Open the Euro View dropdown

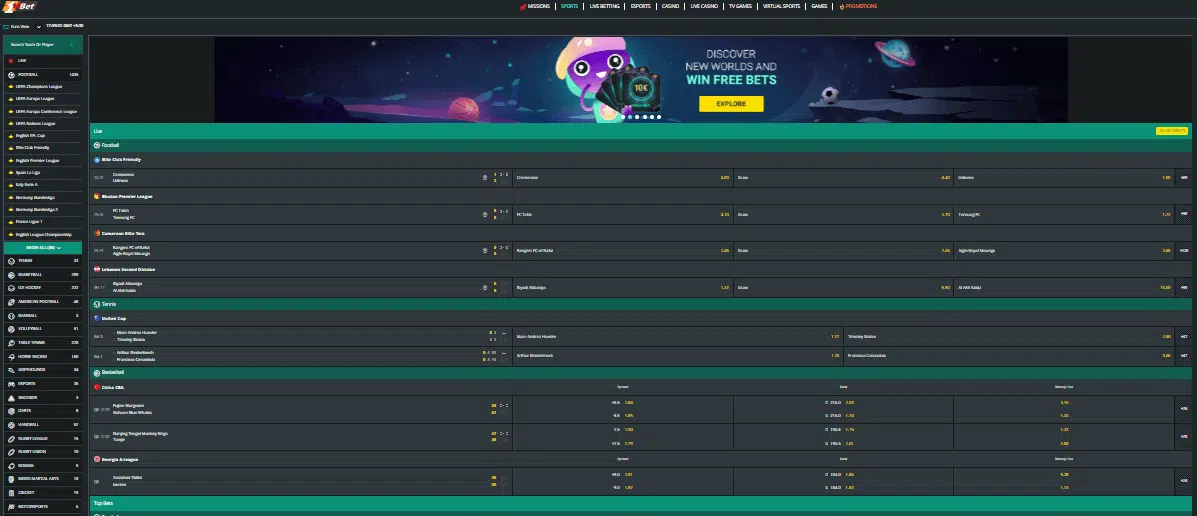tap(22, 27)
